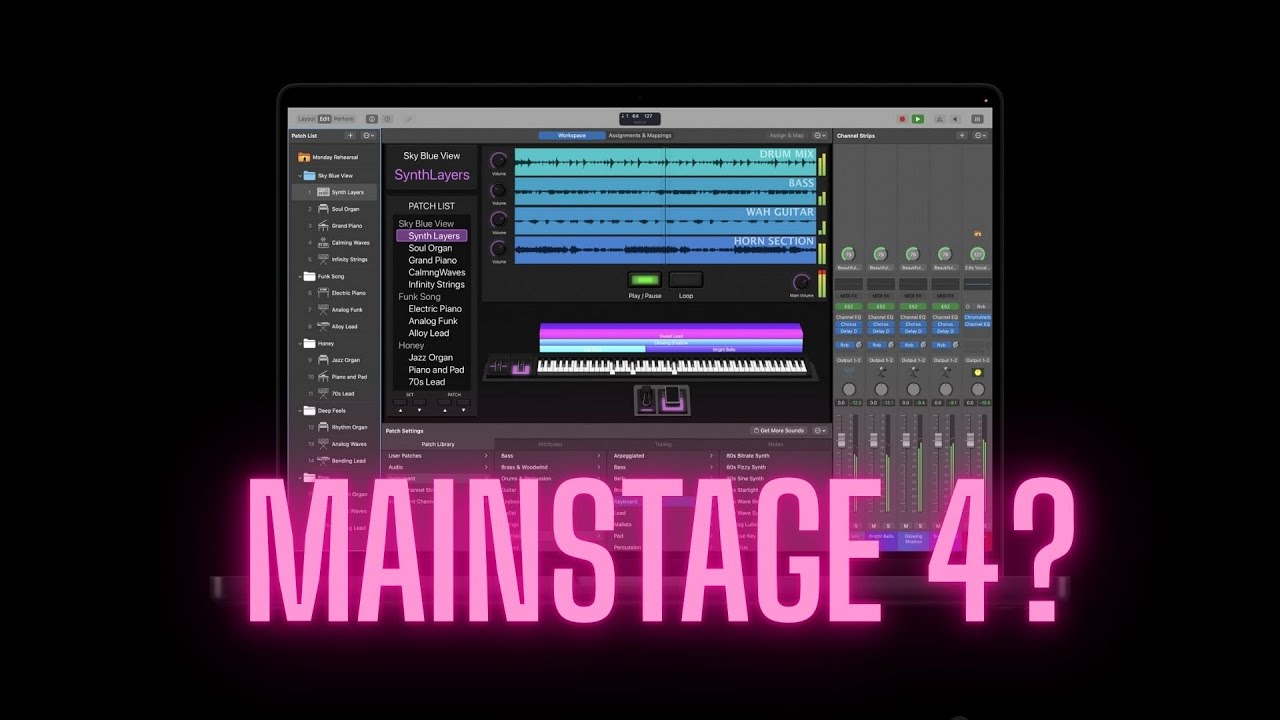Toggle the Assign & Map button
1280x720 pixels.
coord(786,135)
